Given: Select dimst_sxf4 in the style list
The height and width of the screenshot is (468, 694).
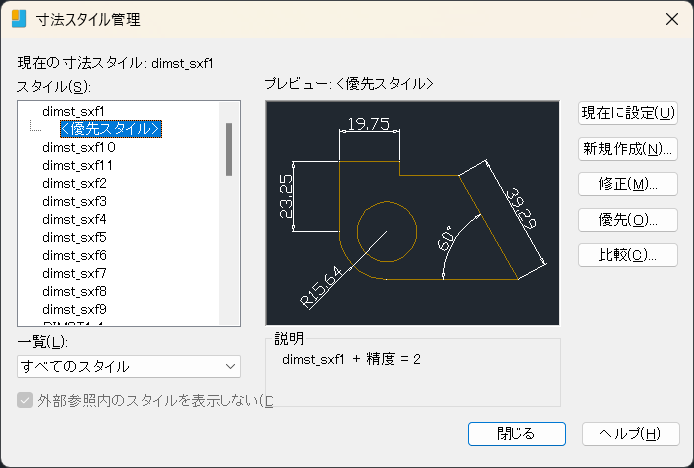Looking at the screenshot, I should pos(74,219).
